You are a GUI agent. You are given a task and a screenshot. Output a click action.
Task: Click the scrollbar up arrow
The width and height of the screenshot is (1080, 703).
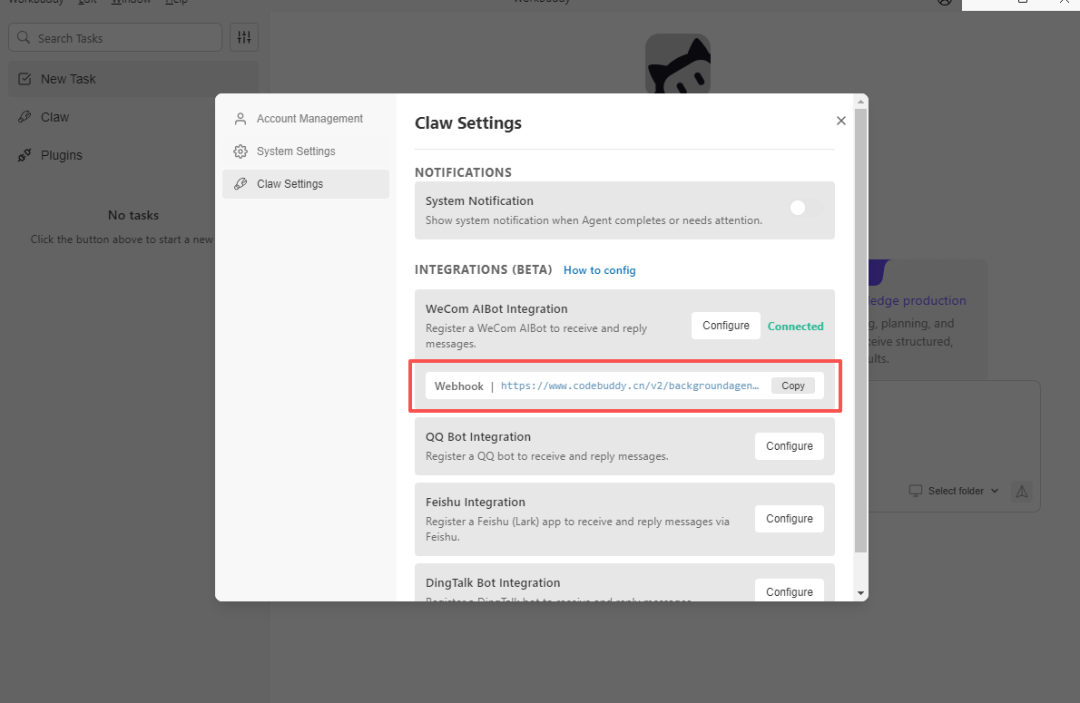coord(860,102)
